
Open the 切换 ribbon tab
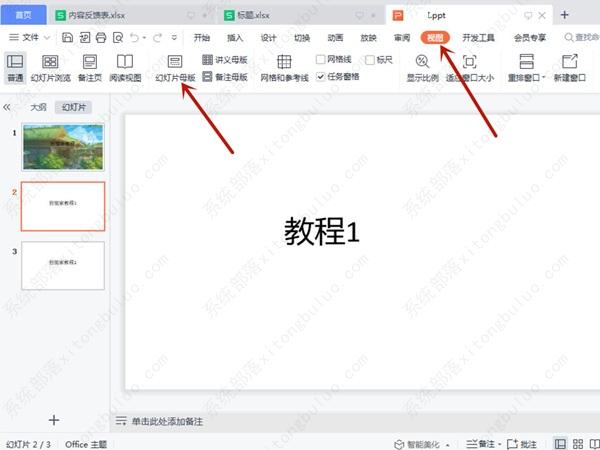pyautogui.click(x=302, y=38)
